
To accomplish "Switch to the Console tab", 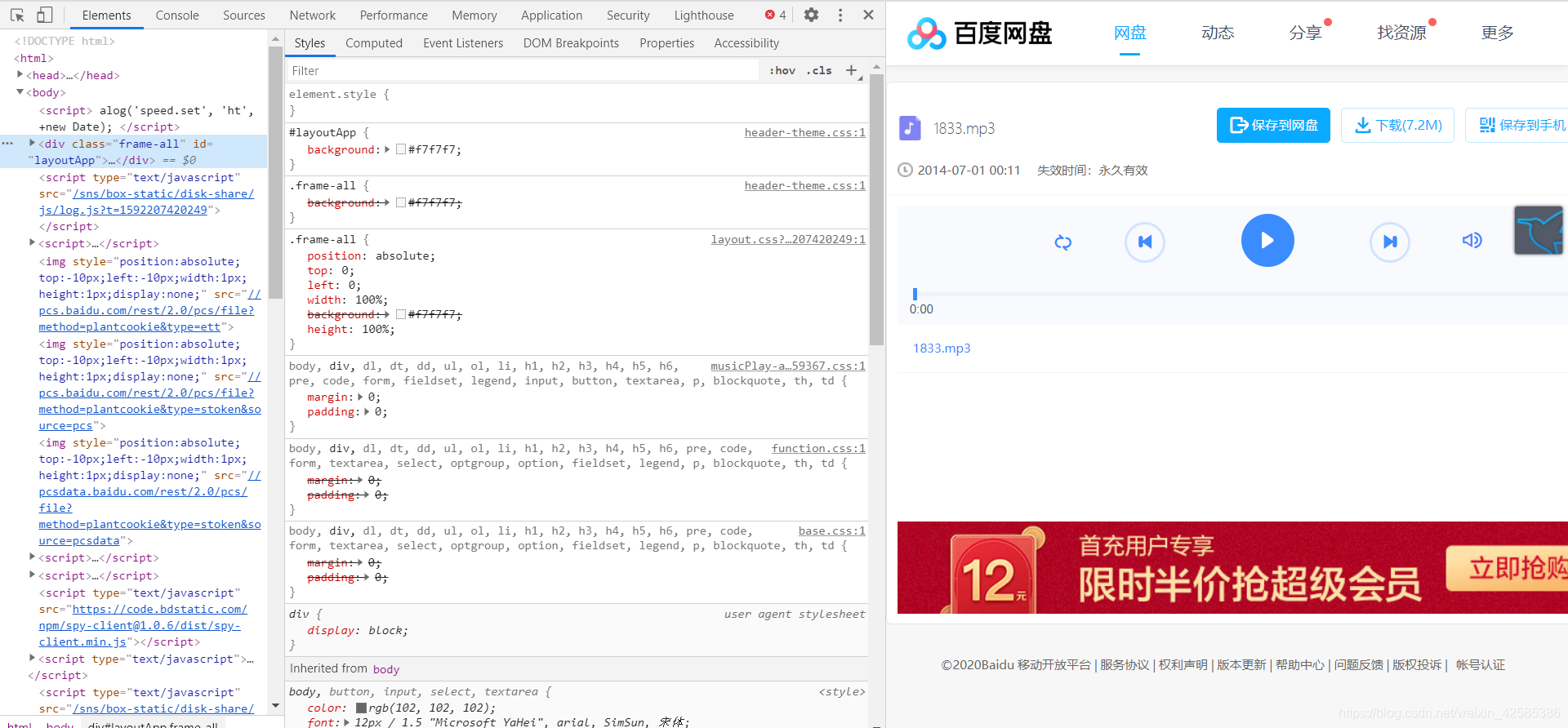I will tap(177, 15).
